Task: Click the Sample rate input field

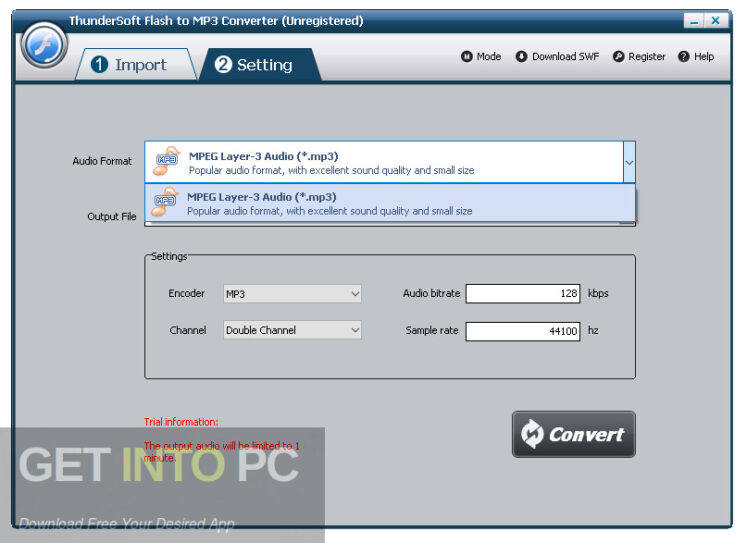Action: pos(523,332)
